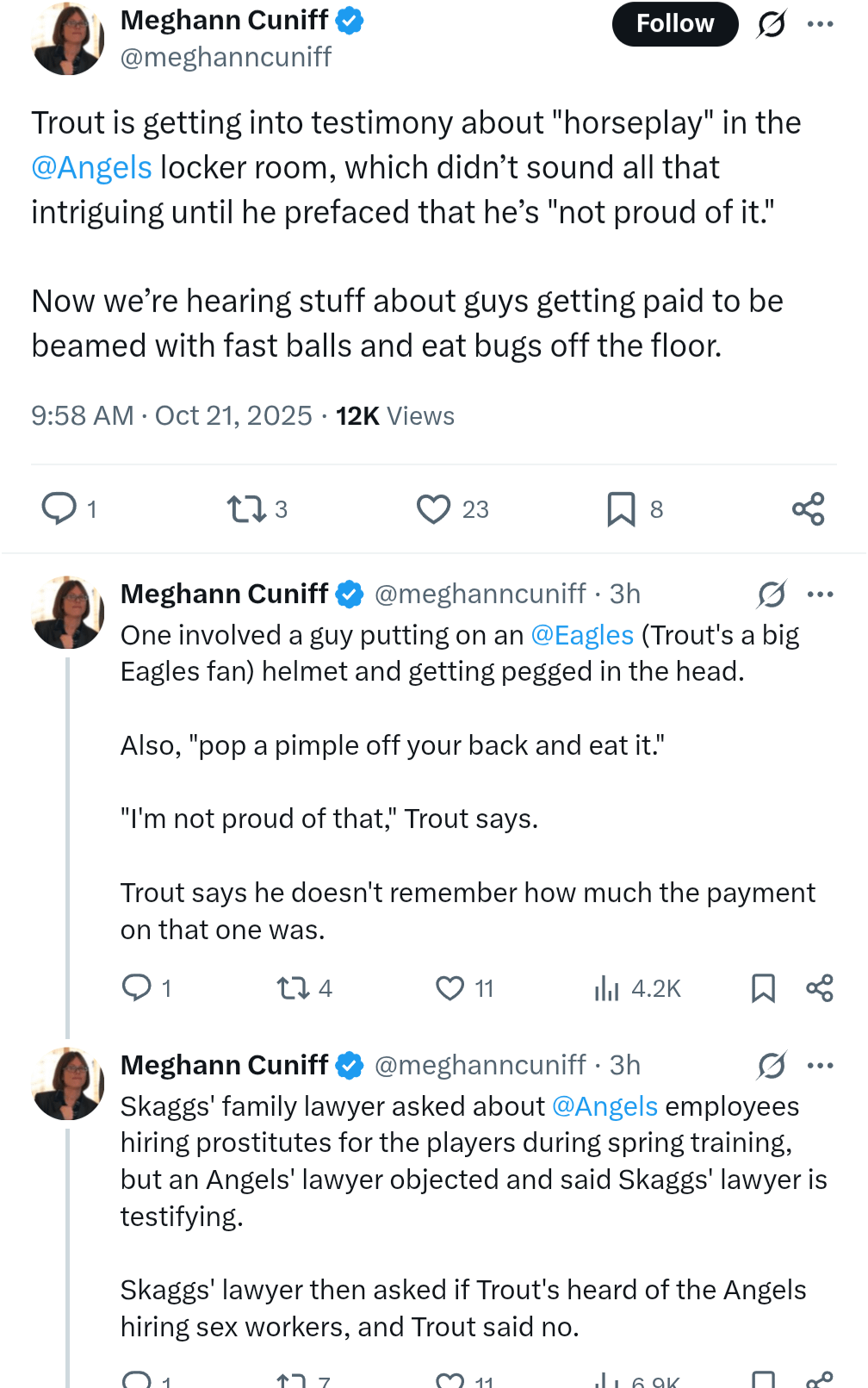
Task: Bookmark the Eagles helmet reply
Action: tap(763, 987)
